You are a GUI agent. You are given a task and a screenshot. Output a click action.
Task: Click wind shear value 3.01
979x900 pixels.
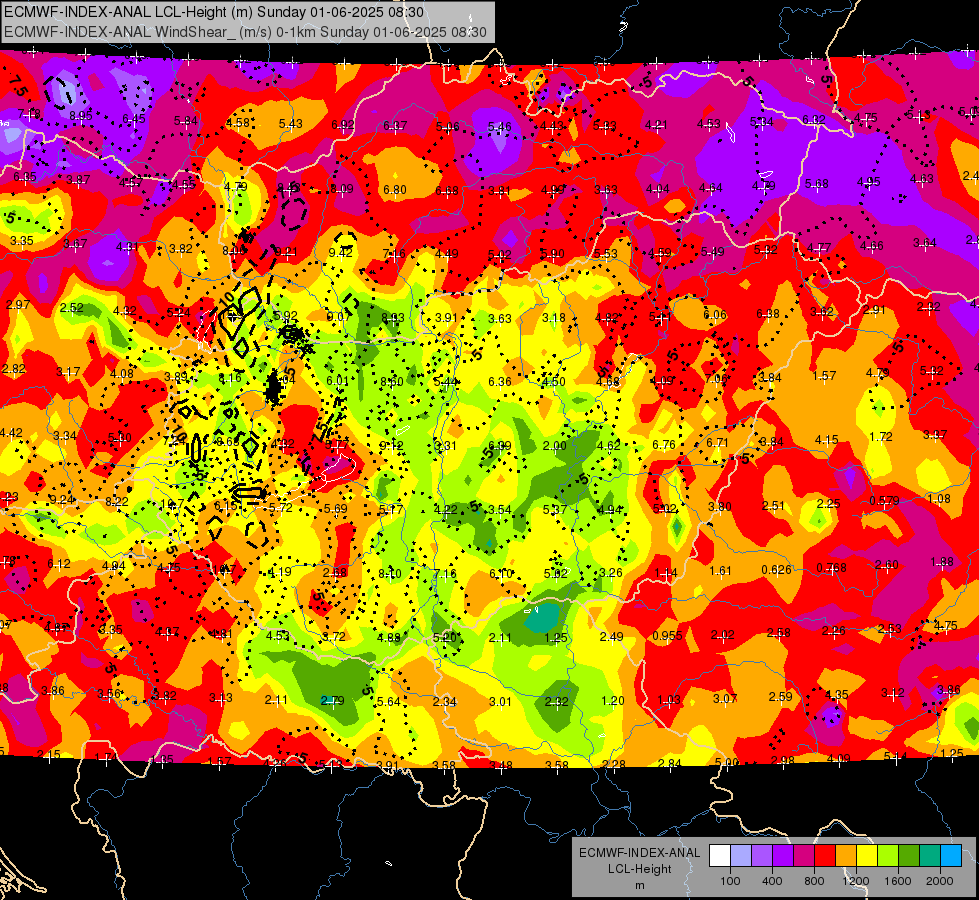[500, 701]
